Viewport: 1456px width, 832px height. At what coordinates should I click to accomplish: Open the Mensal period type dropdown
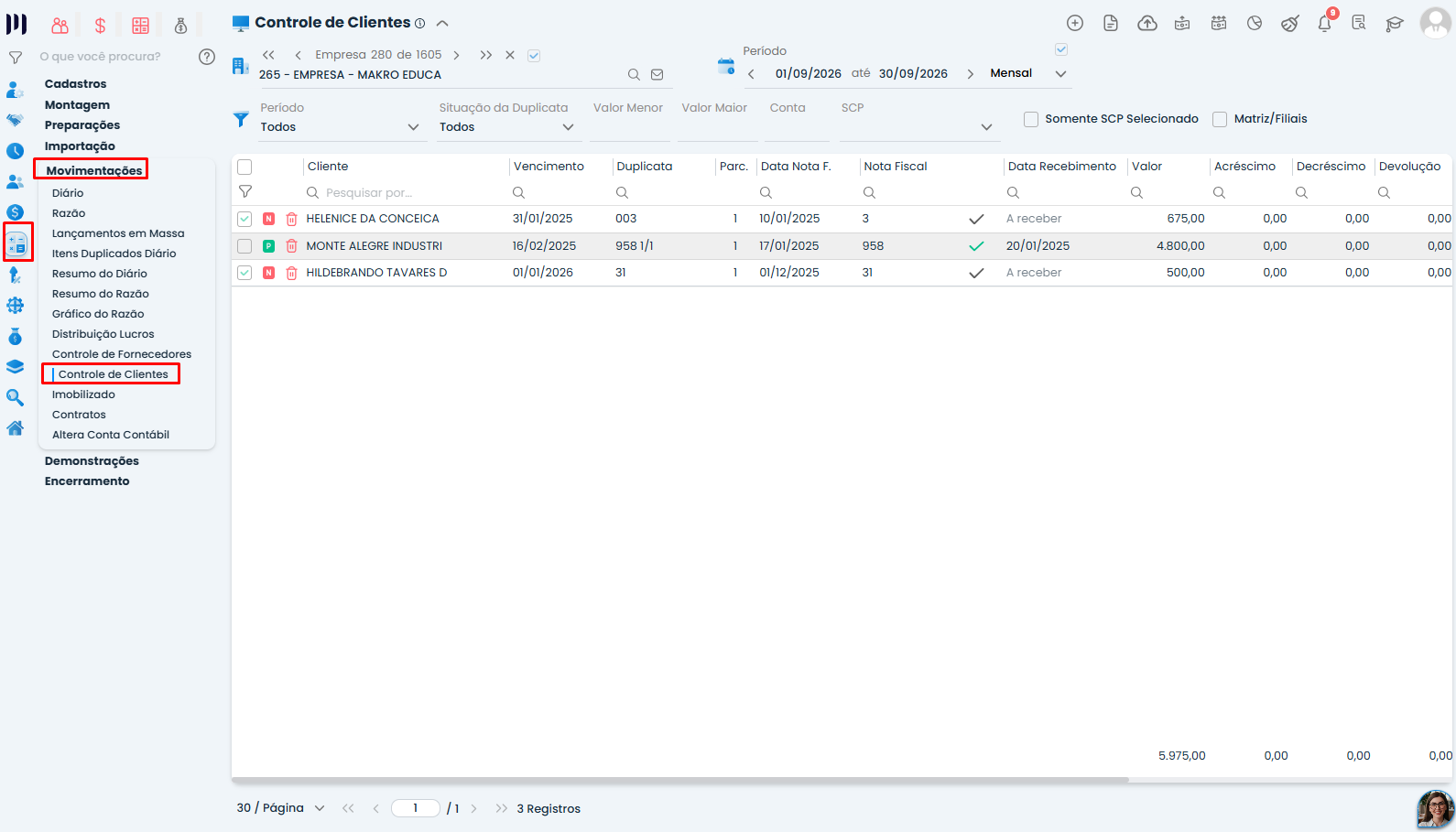1028,74
